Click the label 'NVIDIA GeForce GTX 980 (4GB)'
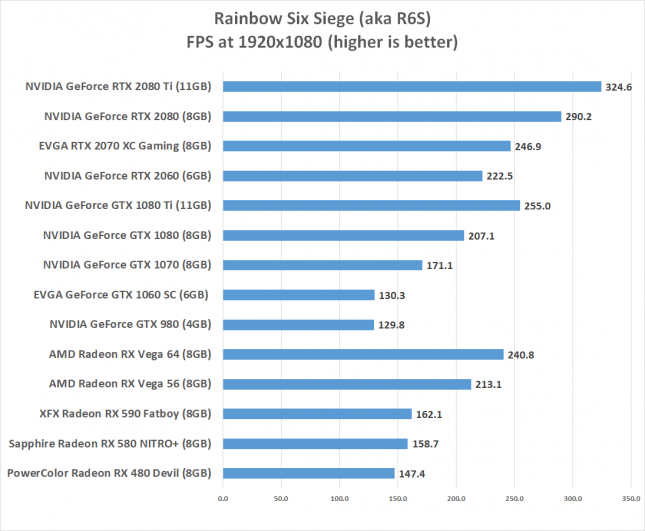Viewport: 645px width, 531px height. pos(130,325)
